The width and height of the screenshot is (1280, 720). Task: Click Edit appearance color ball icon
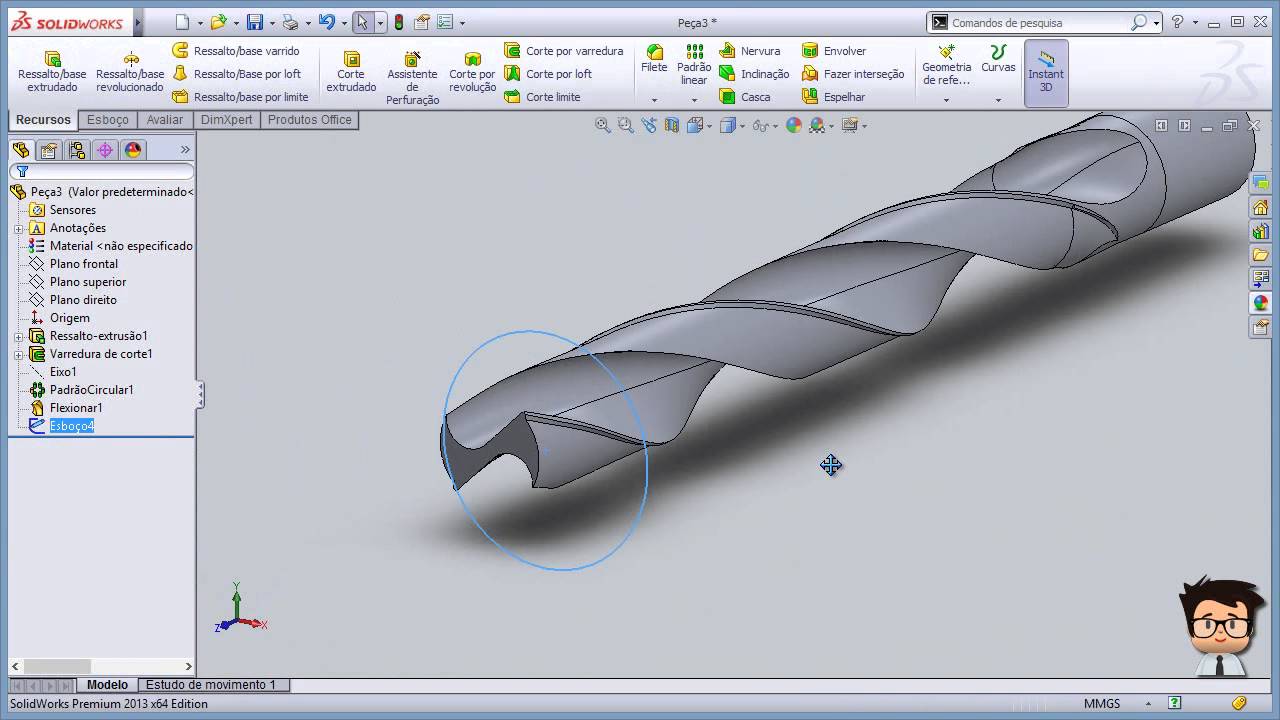[794, 125]
